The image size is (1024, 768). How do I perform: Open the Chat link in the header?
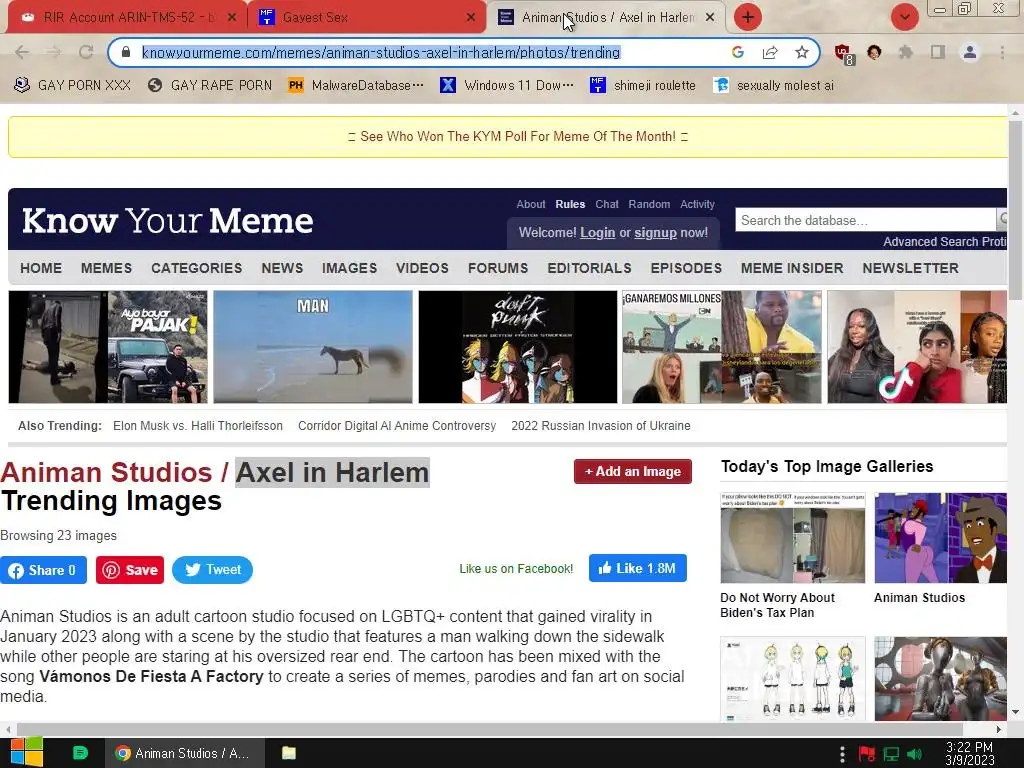coord(607,204)
